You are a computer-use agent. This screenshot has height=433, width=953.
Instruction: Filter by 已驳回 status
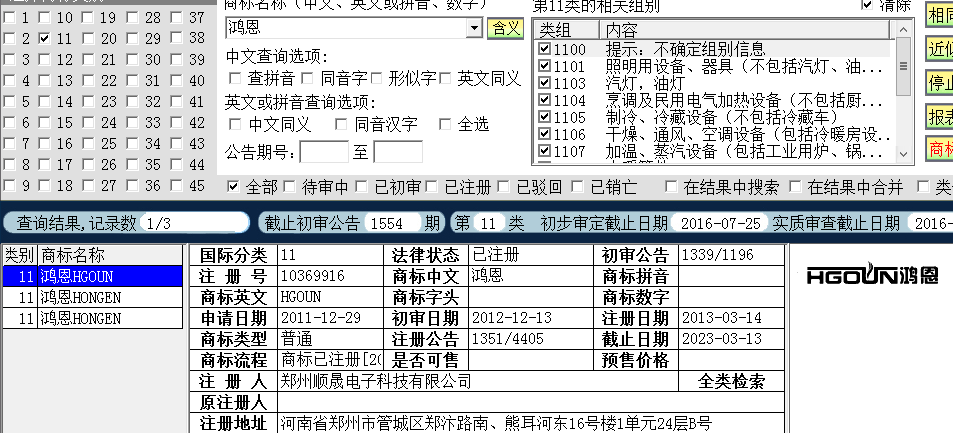click(x=503, y=187)
